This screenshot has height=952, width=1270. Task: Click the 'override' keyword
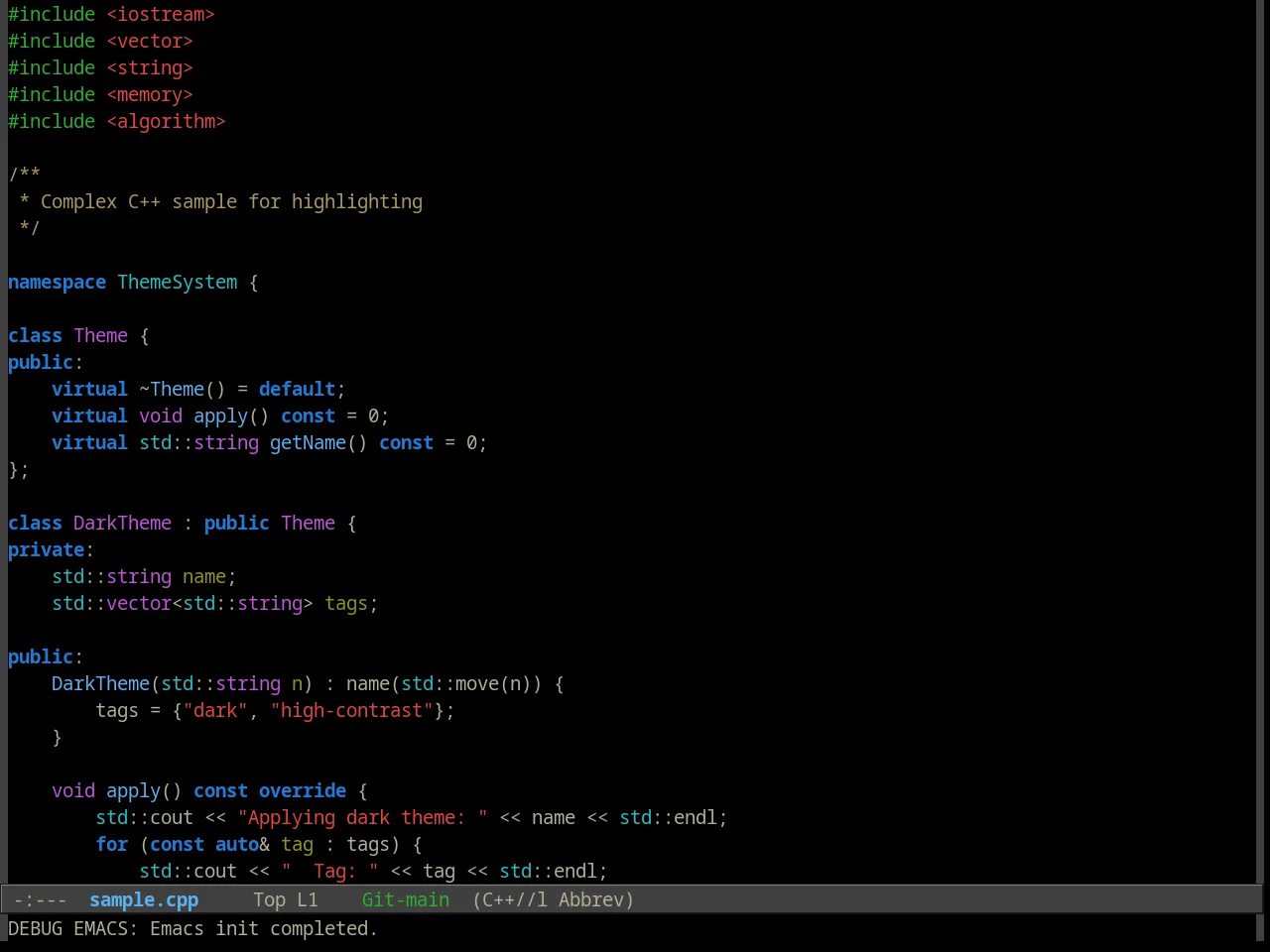click(303, 790)
